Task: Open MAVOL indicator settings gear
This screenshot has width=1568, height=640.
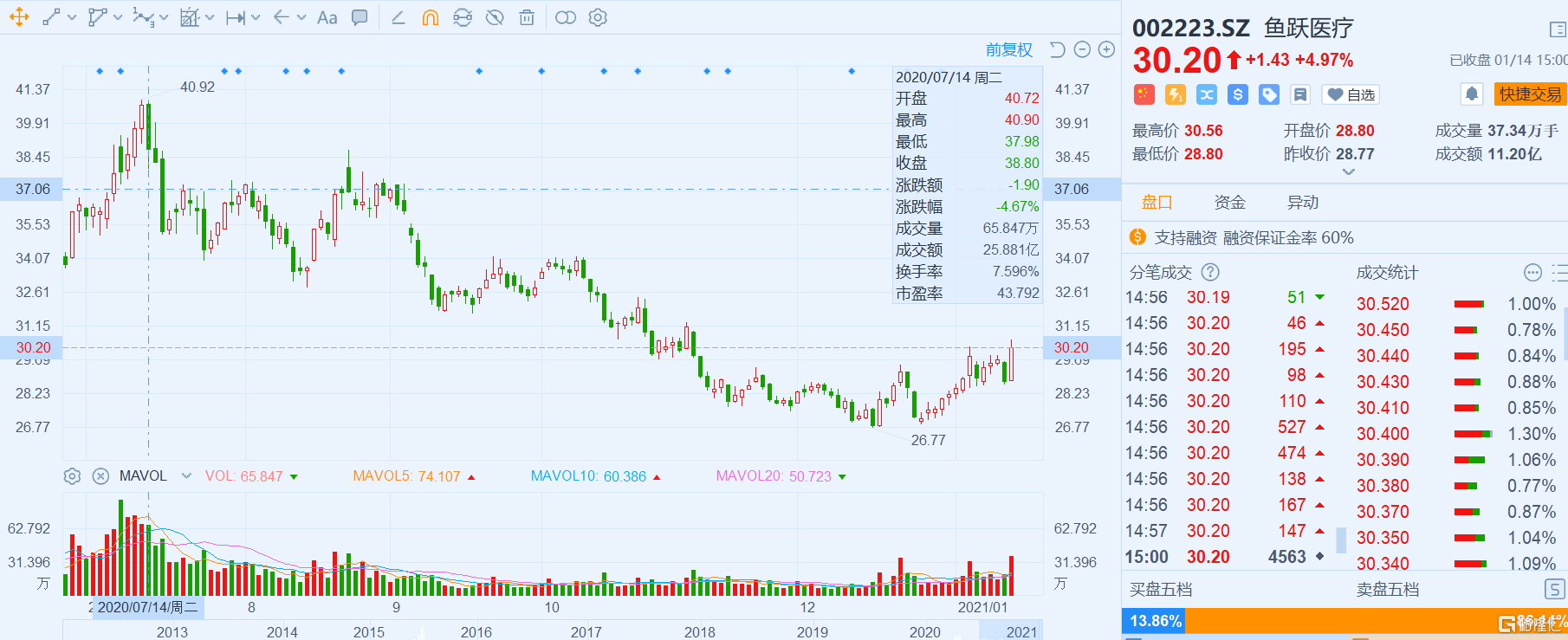Action: click(73, 476)
